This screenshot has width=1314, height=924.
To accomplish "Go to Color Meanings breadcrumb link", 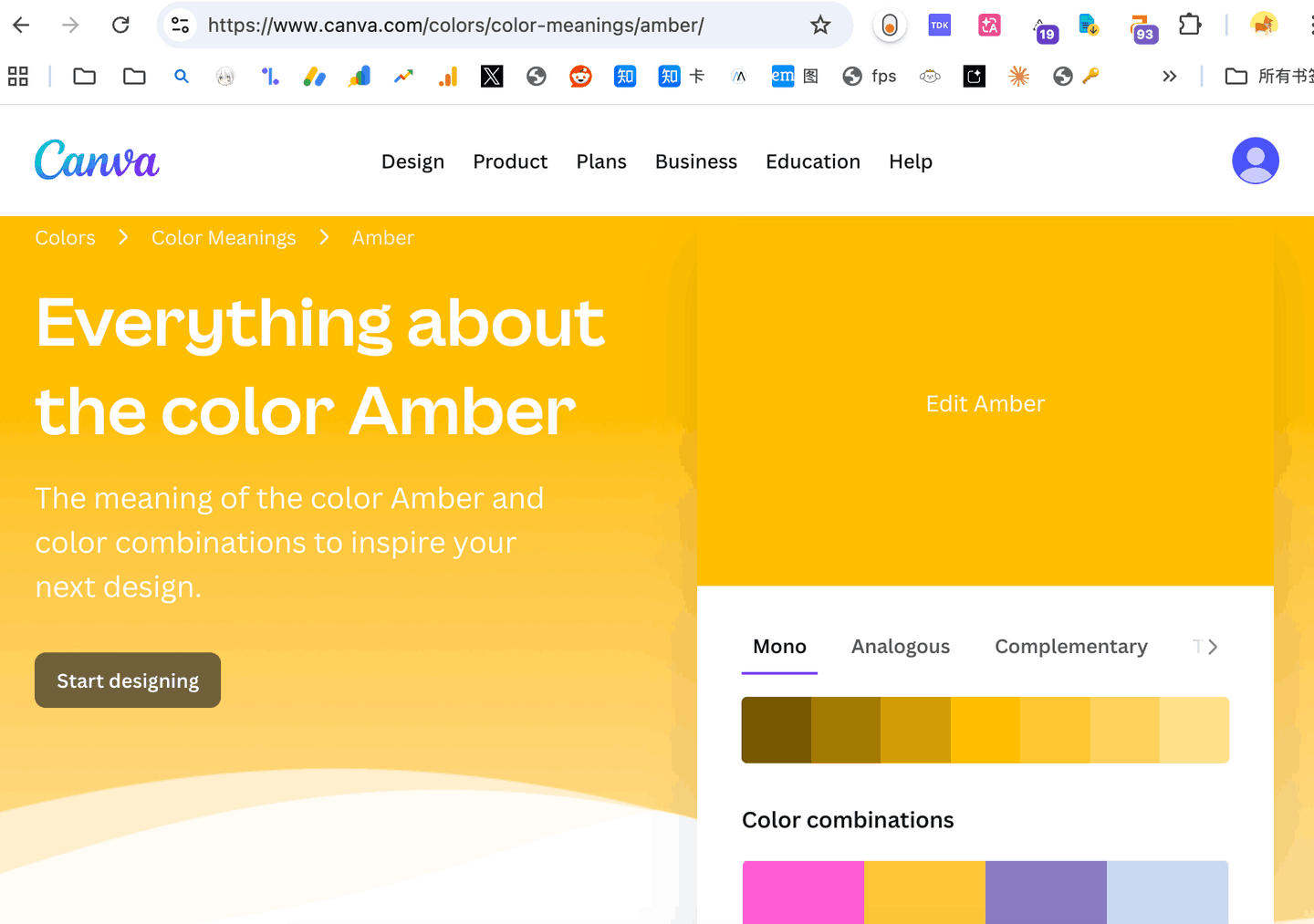I will tap(224, 238).
